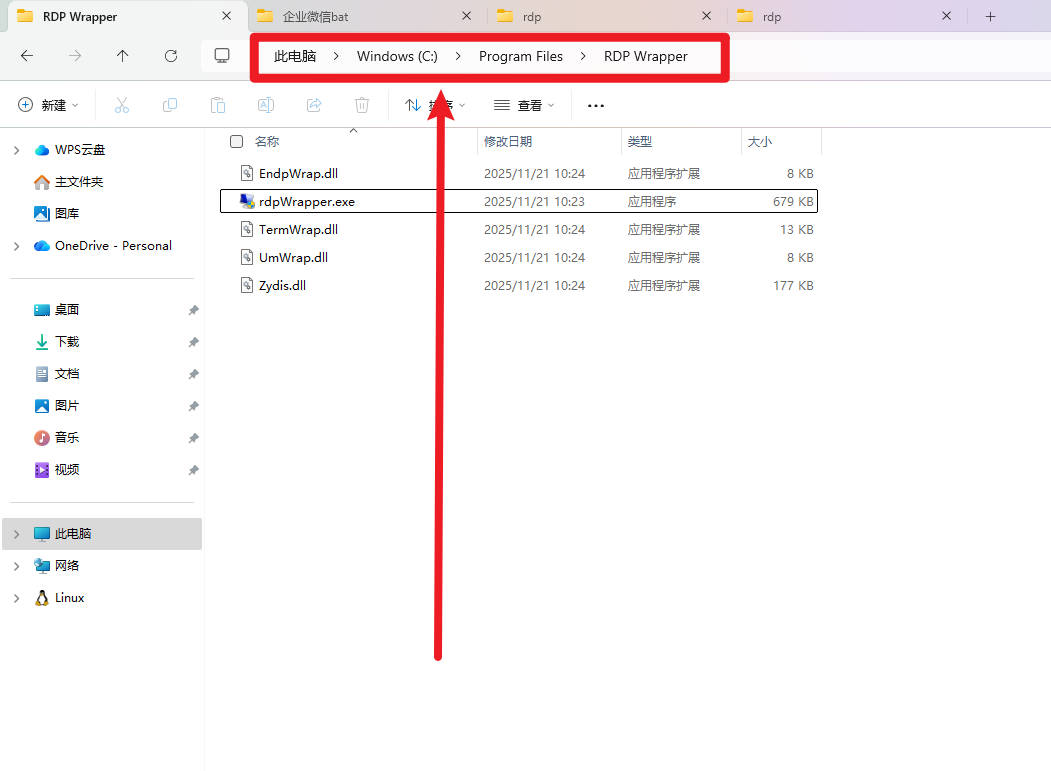Select the EndpWrap.dll file
Image resolution: width=1051 pixels, height=771 pixels.
[x=519, y=174]
